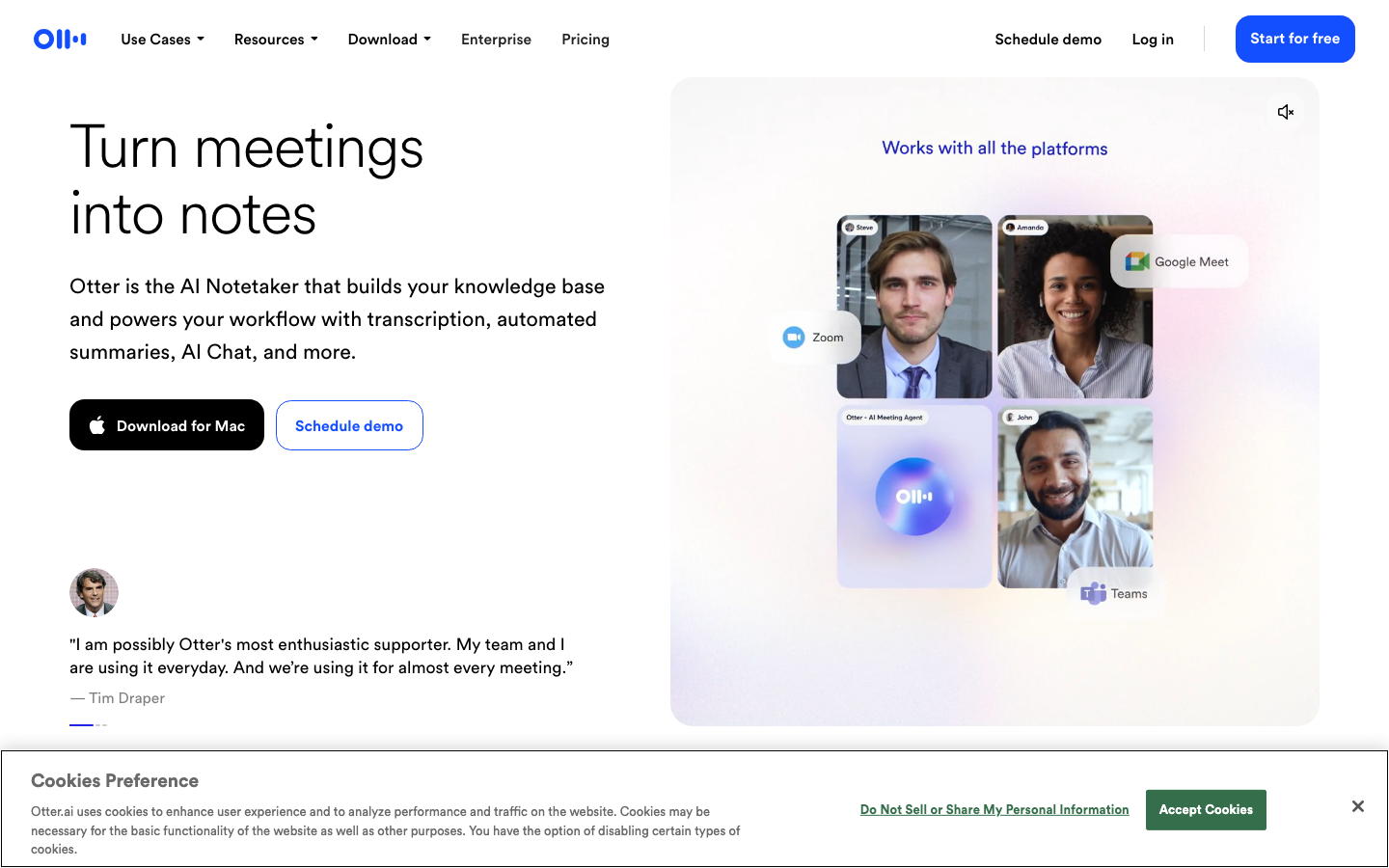Click the Apple logo on Download for Mac button
This screenshot has width=1389, height=868.
(x=96, y=424)
